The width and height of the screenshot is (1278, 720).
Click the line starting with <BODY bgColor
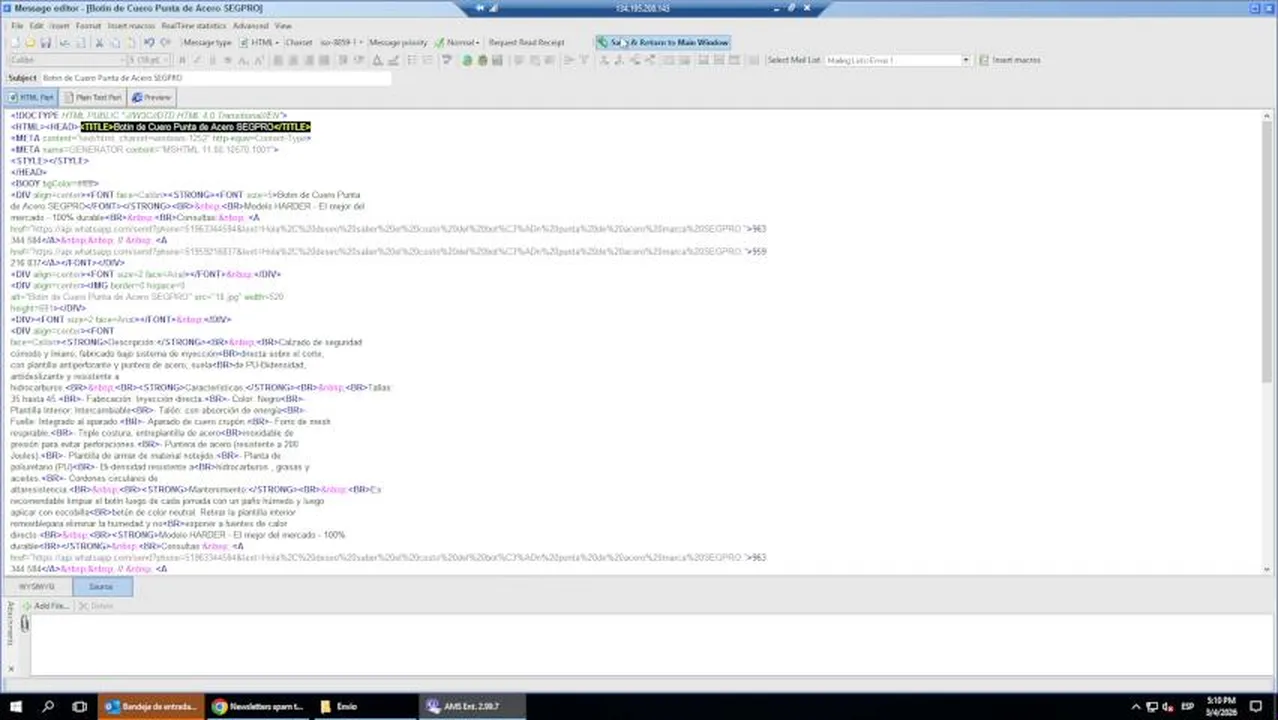click(55, 184)
